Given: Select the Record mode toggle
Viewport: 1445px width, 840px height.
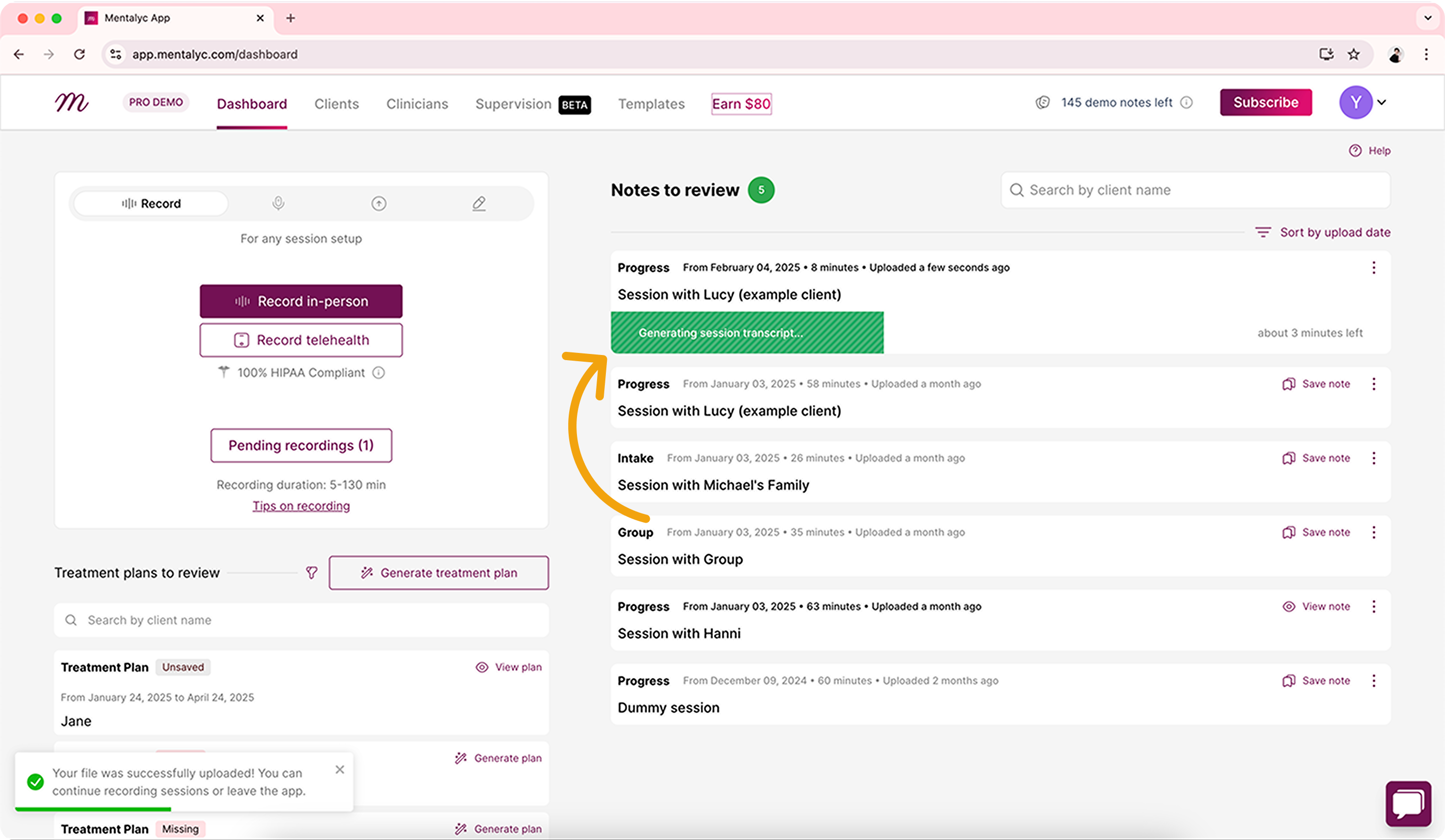Looking at the screenshot, I should tap(151, 203).
